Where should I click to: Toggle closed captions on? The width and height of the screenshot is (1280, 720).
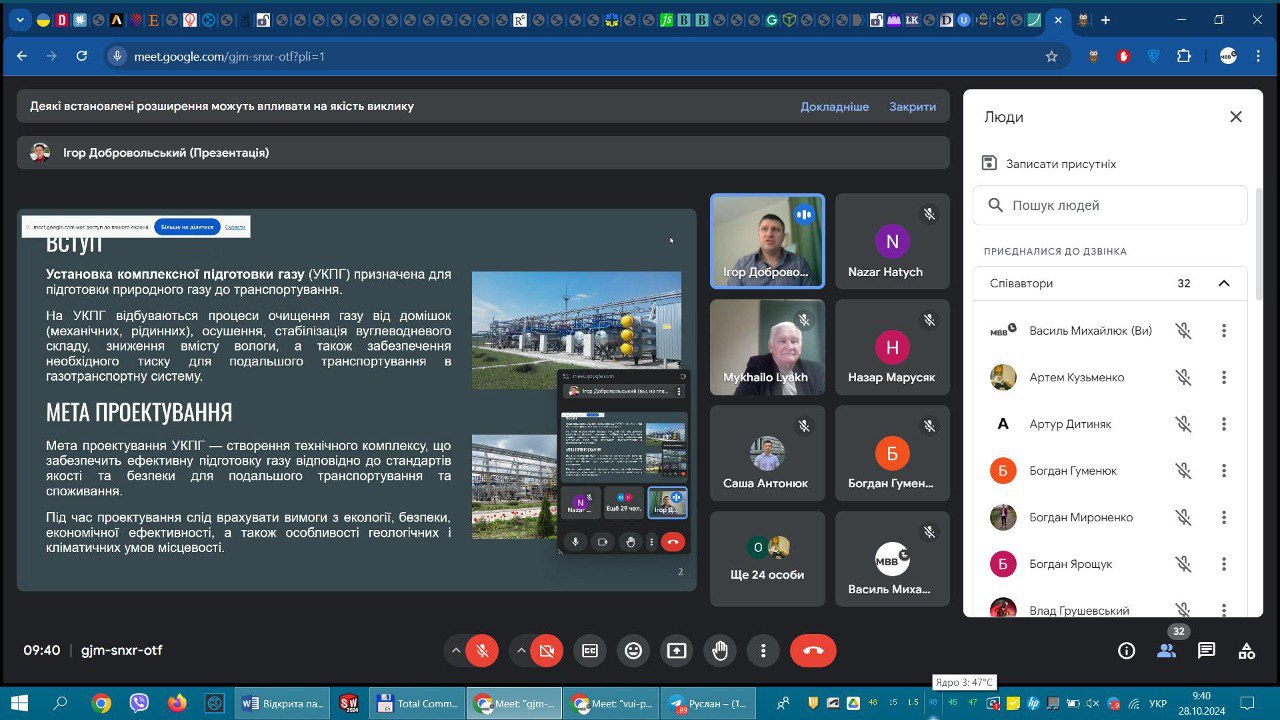tap(590, 651)
